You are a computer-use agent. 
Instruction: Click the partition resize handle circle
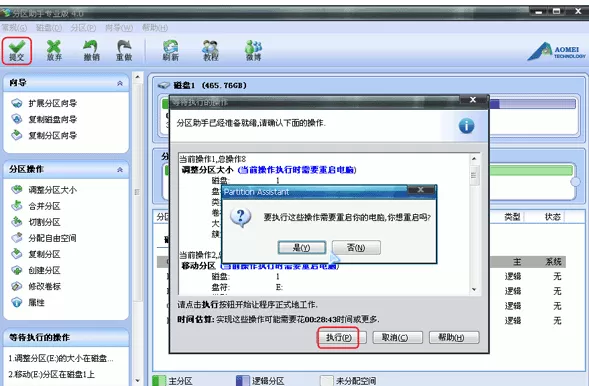tap(575, 182)
